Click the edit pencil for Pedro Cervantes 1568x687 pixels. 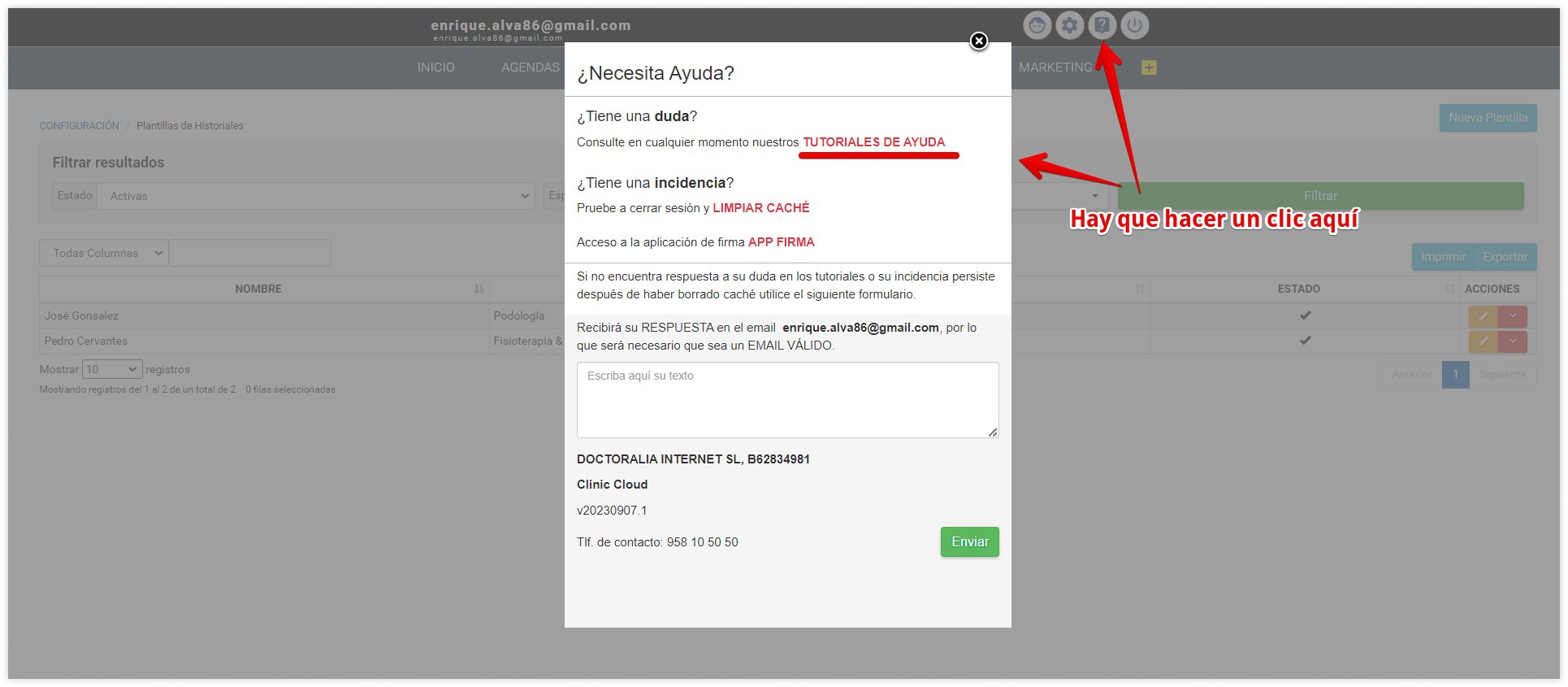[x=1483, y=341]
